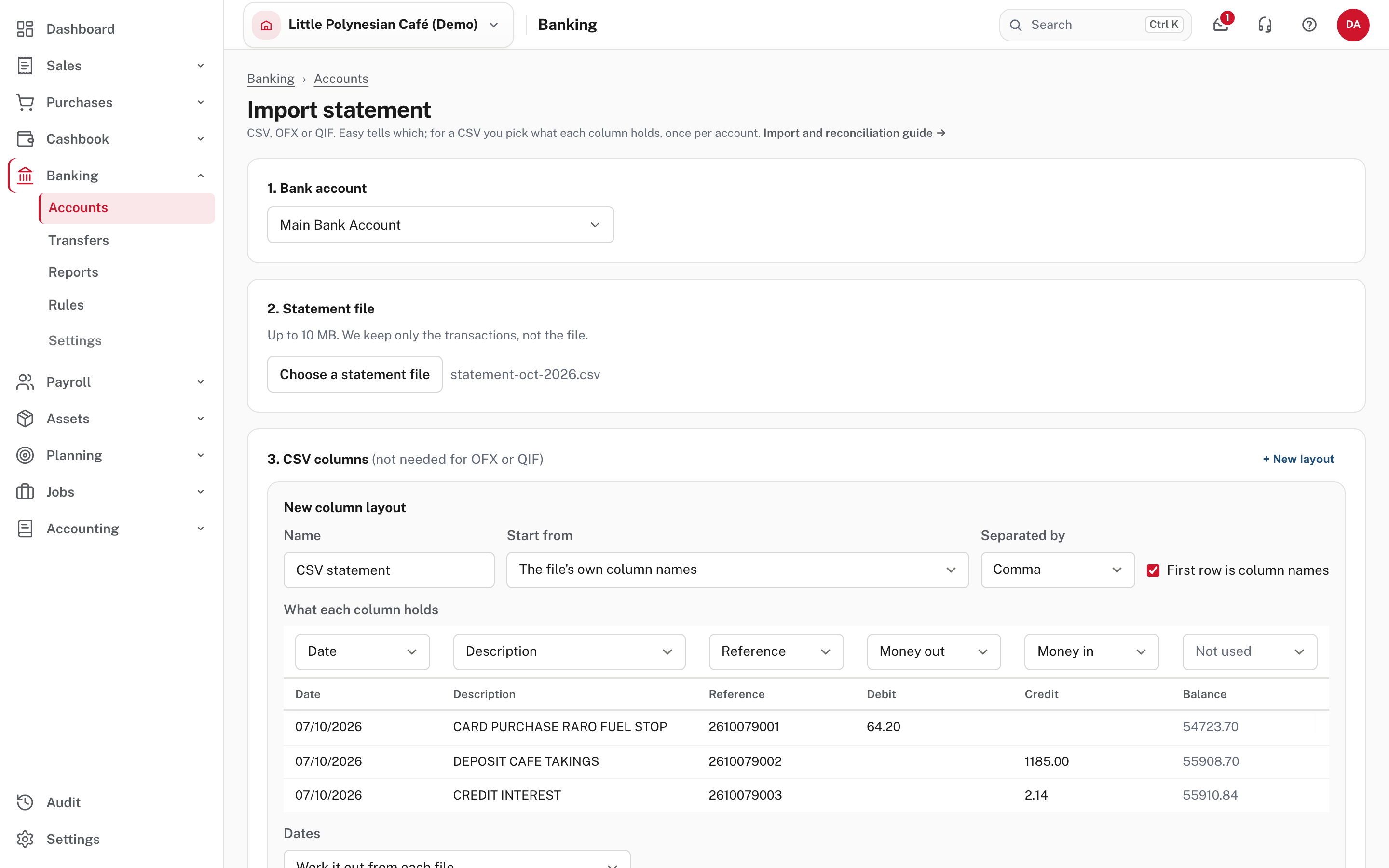Click the Sales receipt icon

[25, 66]
